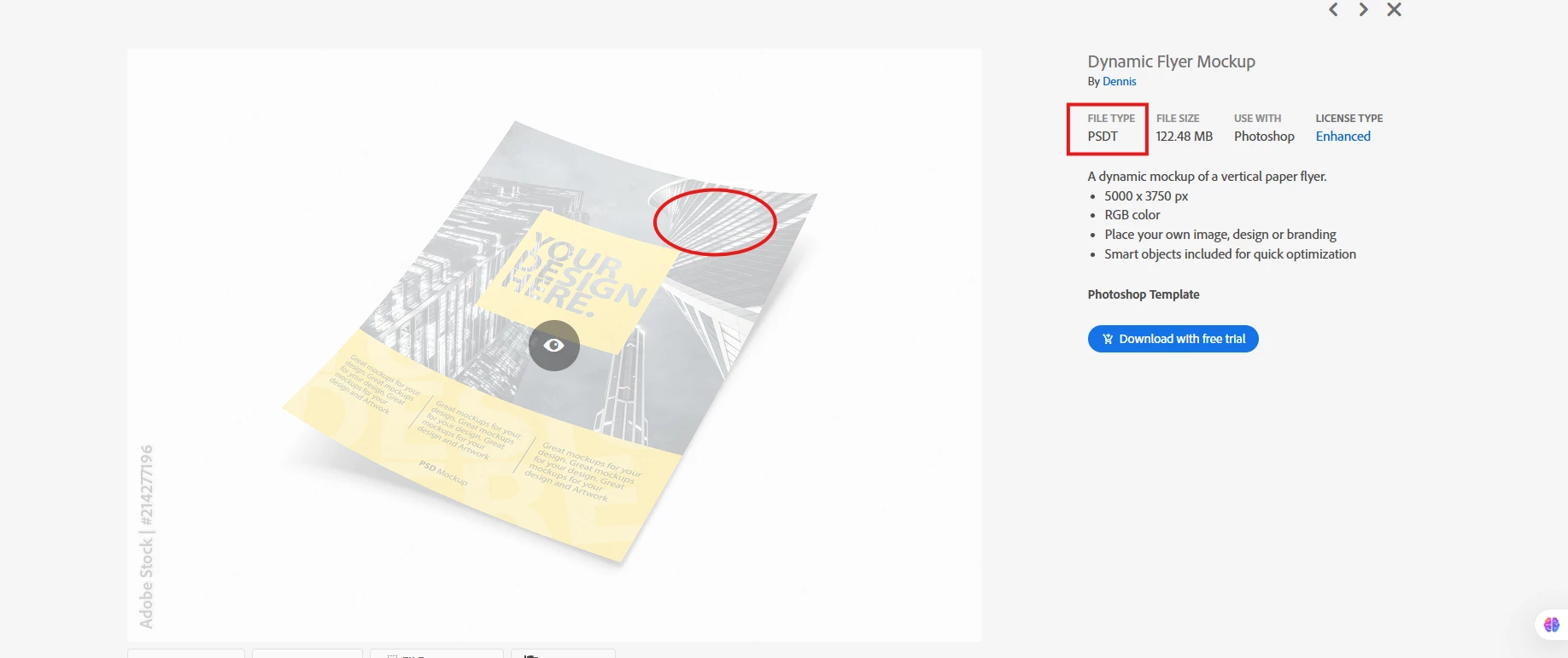This screenshot has width=1568, height=658.
Task: Click the PSDT file type value
Action: [1103, 137]
